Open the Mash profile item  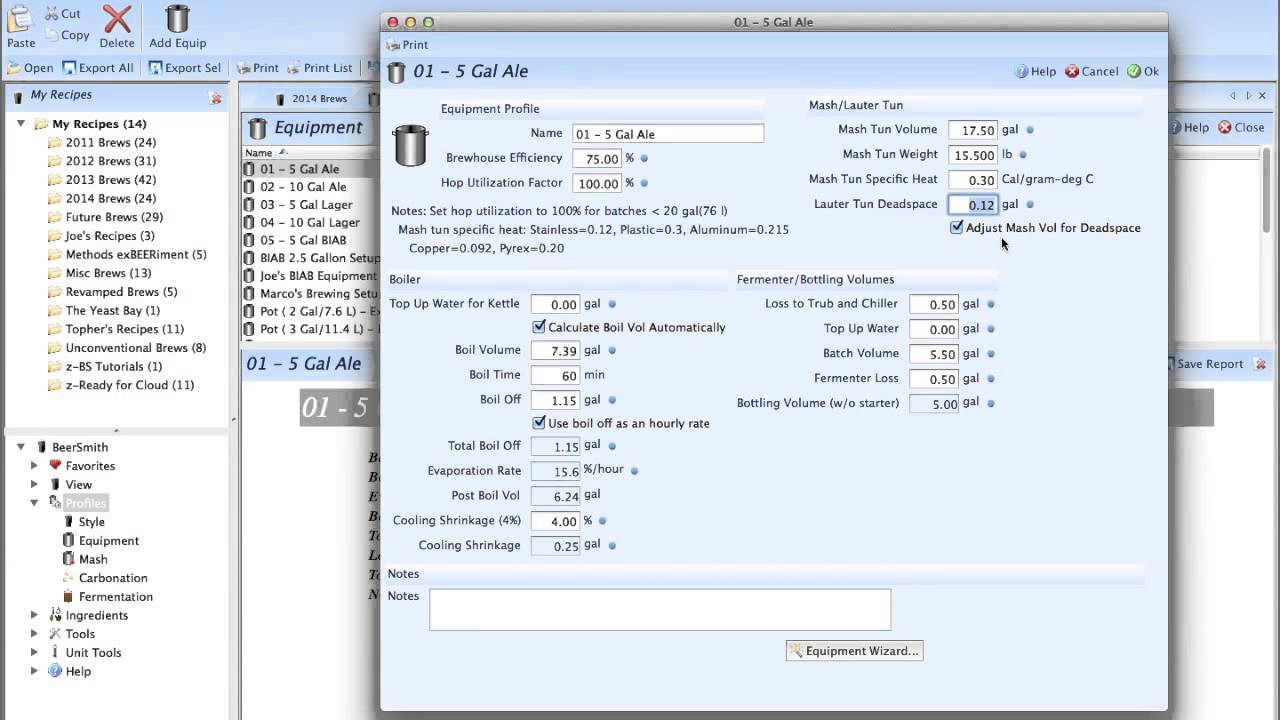point(85,559)
